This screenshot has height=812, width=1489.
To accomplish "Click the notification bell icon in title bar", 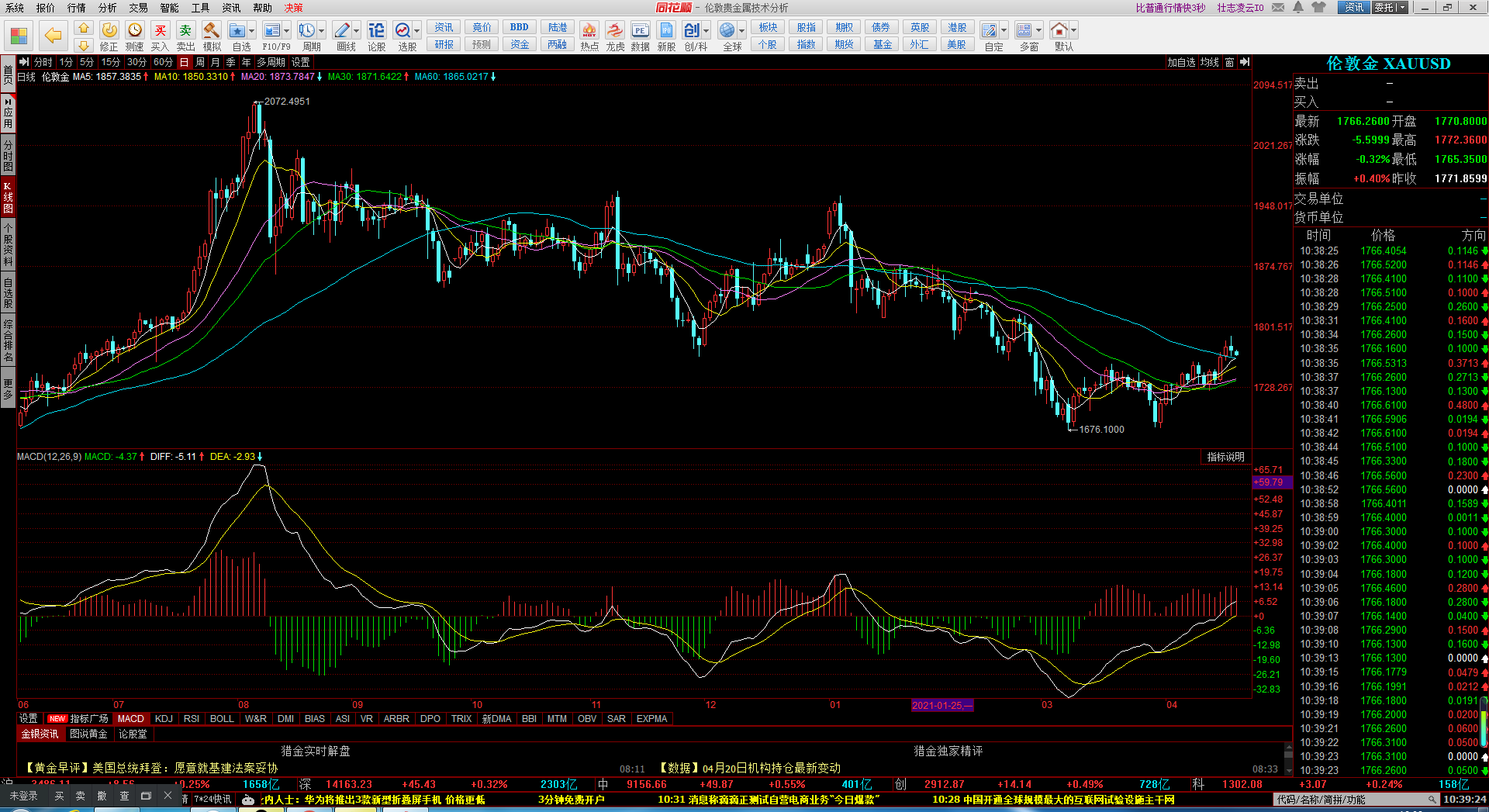I will click(x=1297, y=7).
